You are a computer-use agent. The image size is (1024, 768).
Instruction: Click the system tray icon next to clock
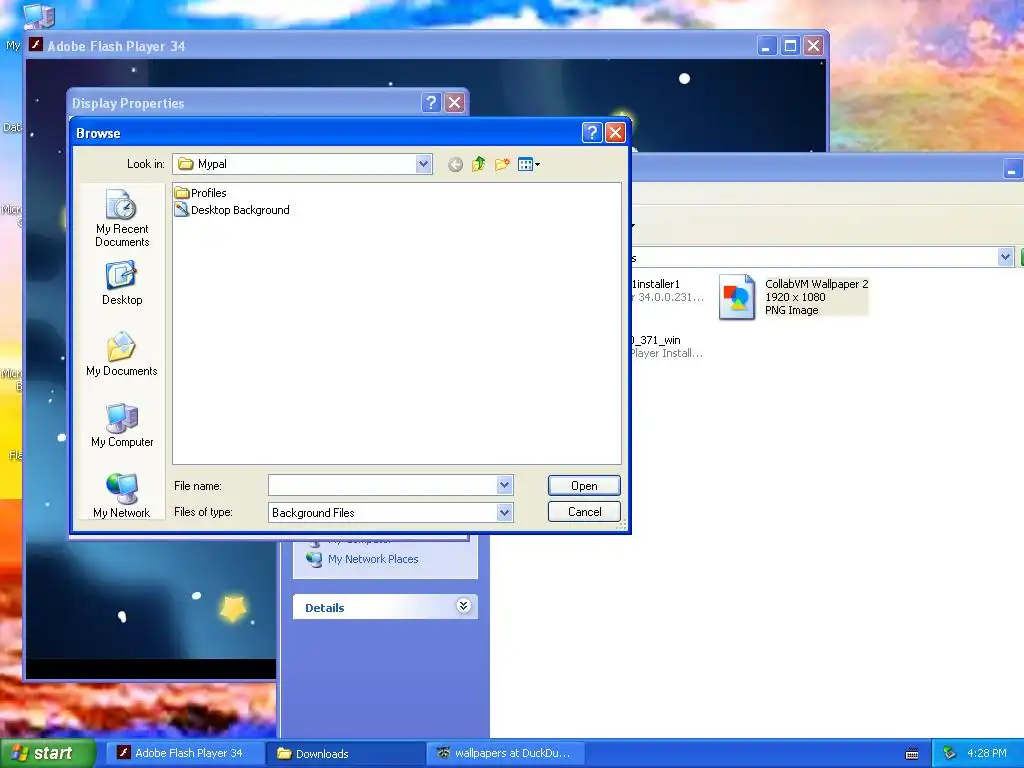(950, 753)
